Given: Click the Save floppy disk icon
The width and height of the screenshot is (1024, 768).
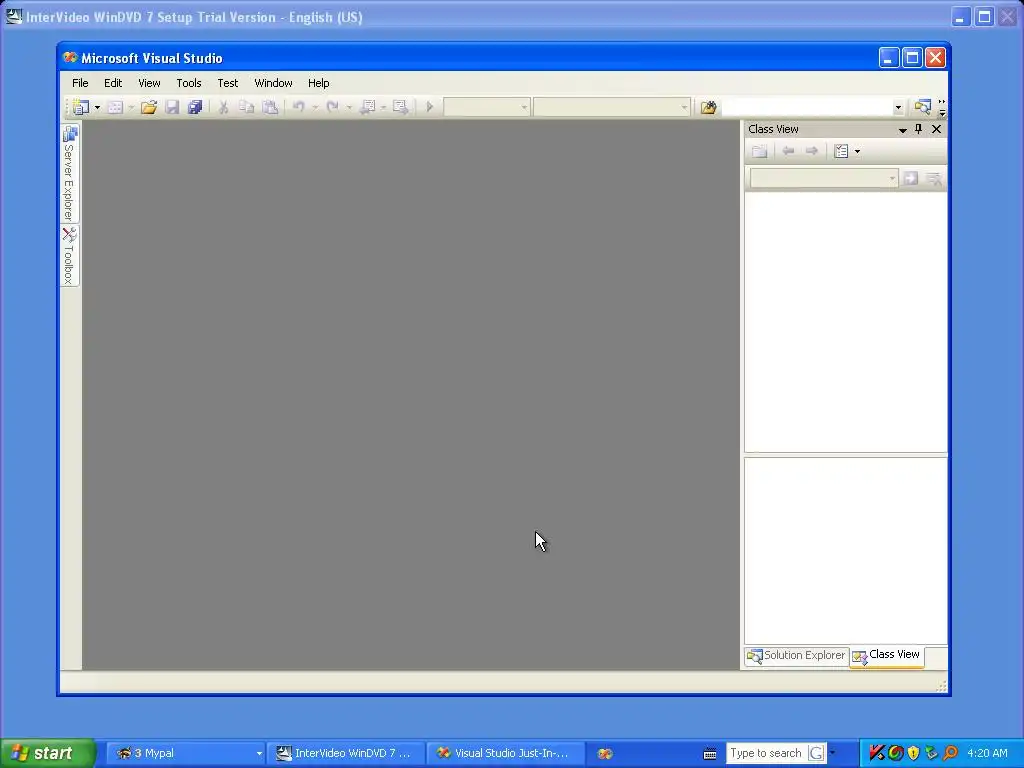Looking at the screenshot, I should [x=172, y=107].
